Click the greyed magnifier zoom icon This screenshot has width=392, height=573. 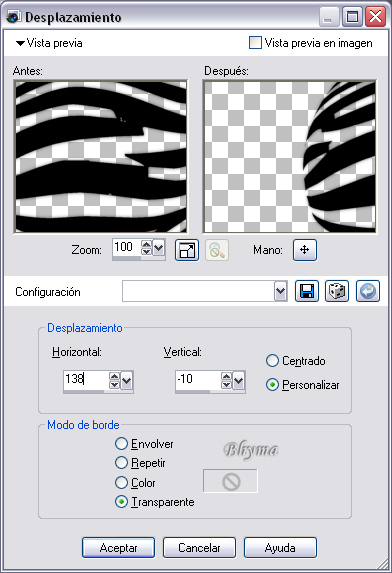[217, 250]
